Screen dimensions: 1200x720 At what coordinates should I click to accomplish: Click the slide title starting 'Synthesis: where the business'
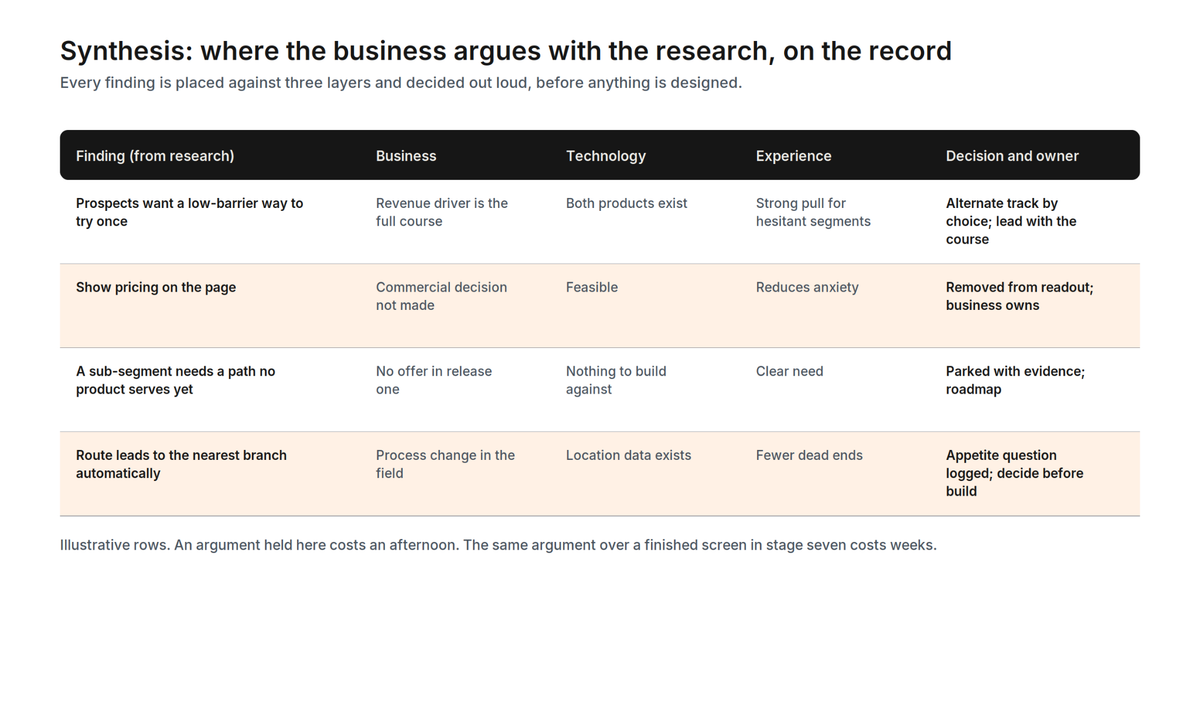coord(505,51)
